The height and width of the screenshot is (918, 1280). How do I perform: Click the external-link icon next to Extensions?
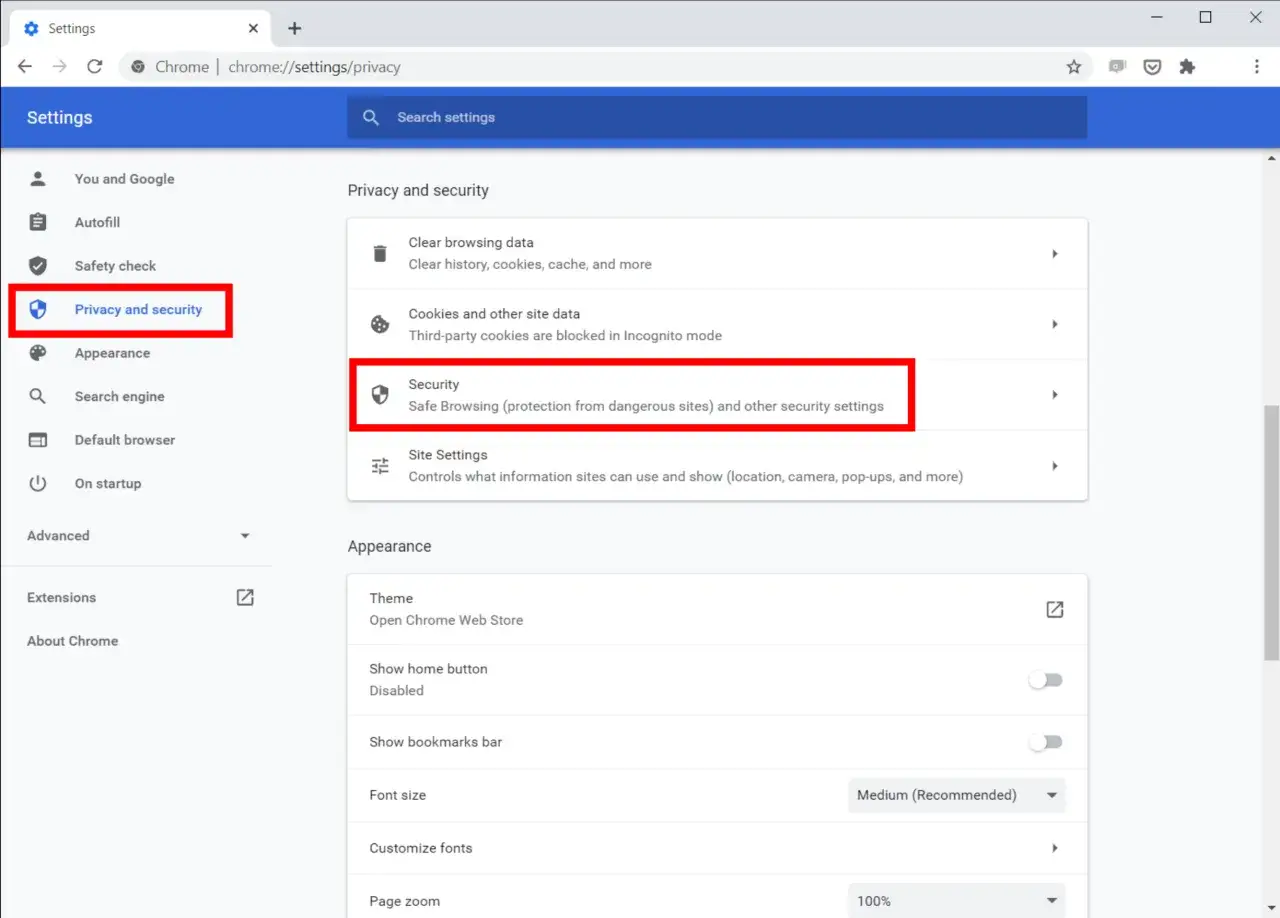245,597
